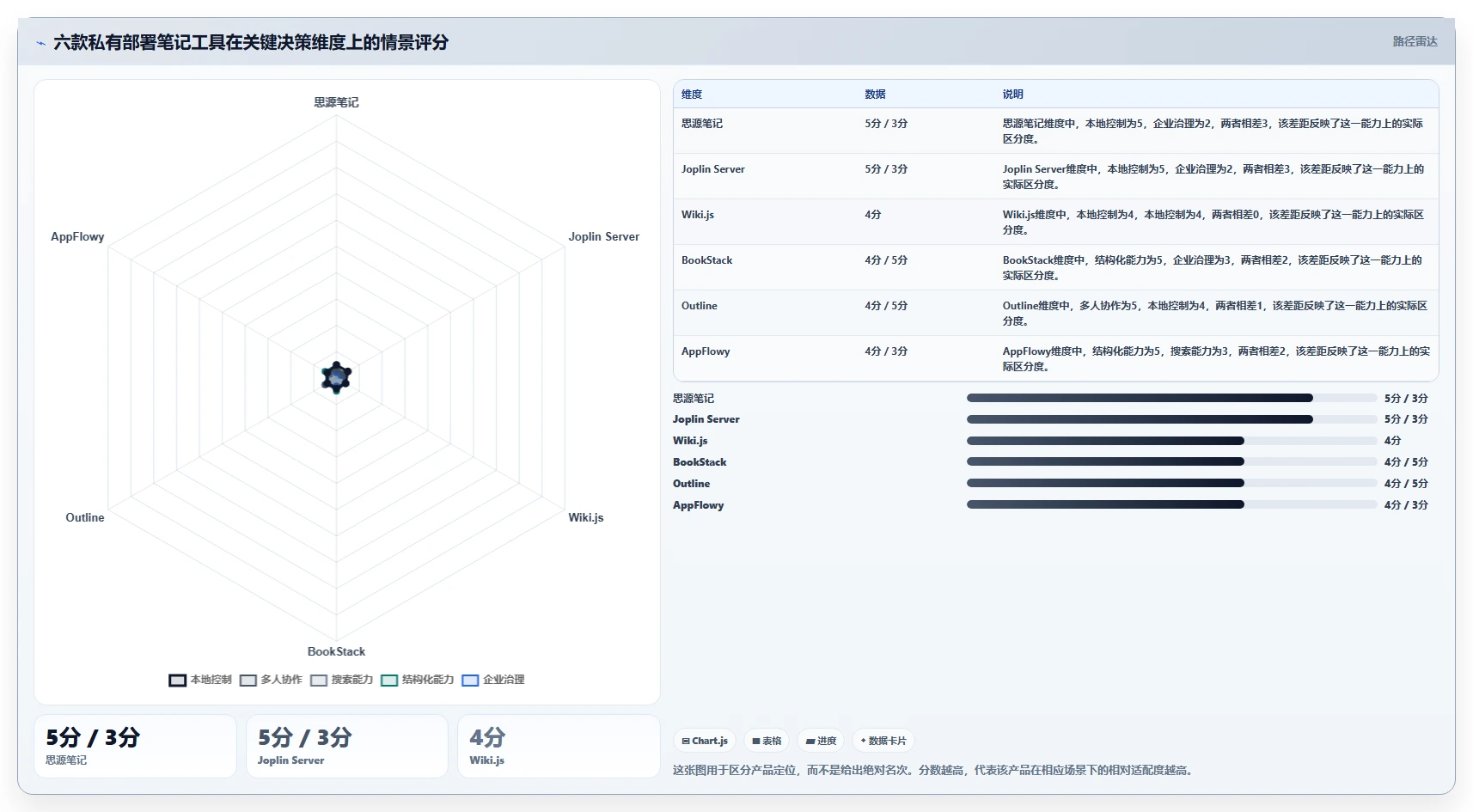Click the 思源笔记 progress bar
The width and height of the screenshot is (1473, 812).
1171,398
